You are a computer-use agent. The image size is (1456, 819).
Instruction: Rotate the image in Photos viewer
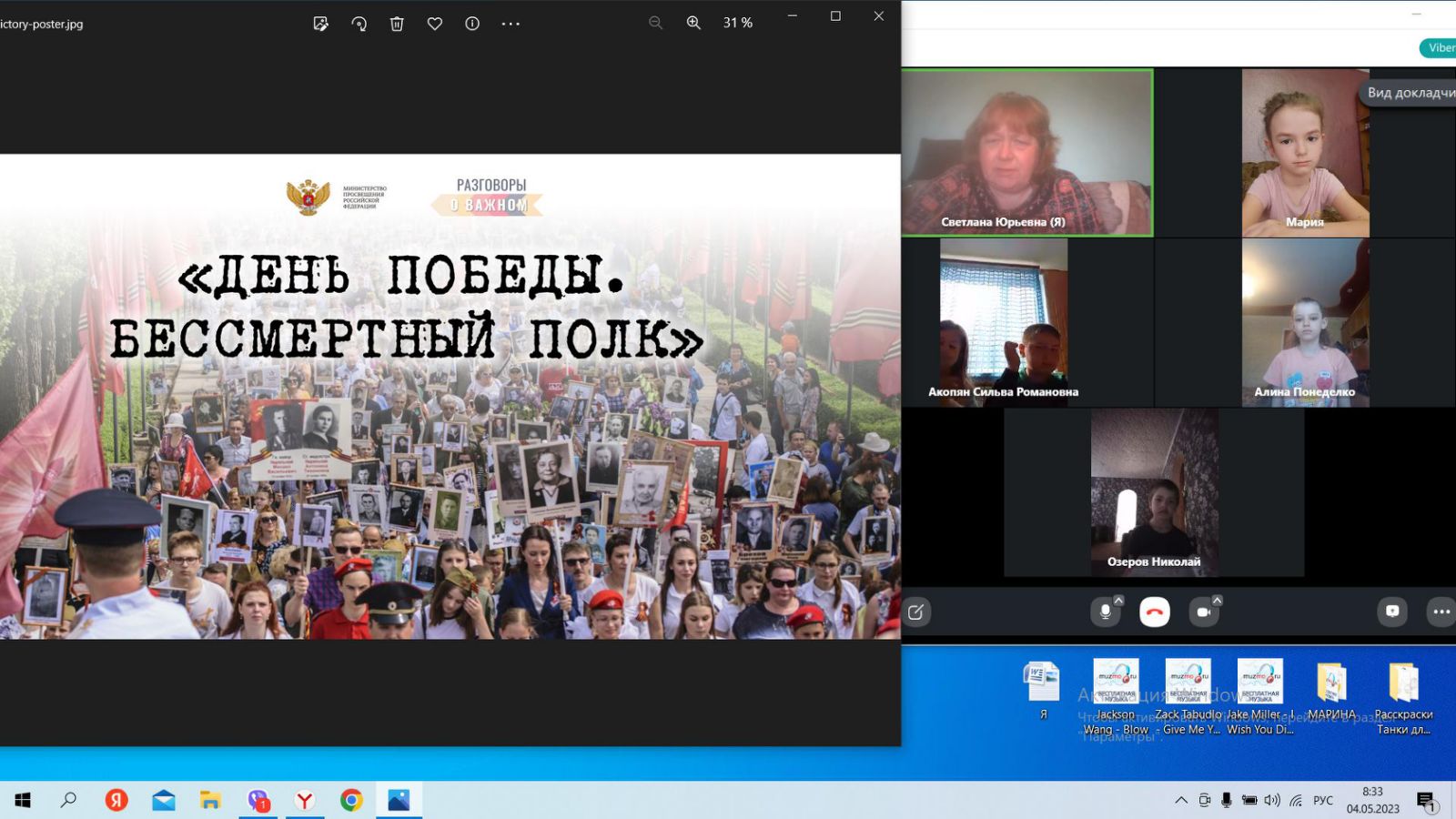[x=359, y=24]
